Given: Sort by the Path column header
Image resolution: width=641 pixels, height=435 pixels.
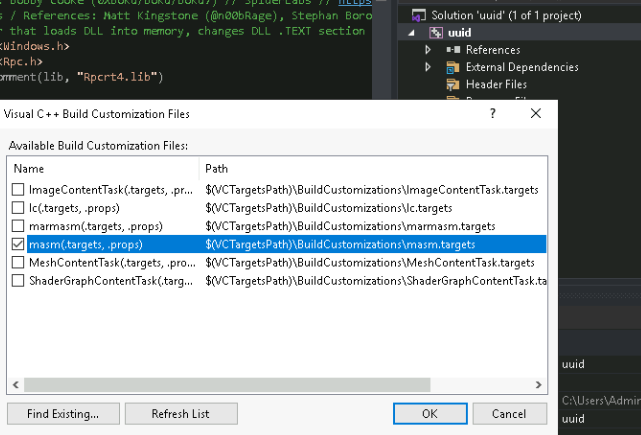Looking at the screenshot, I should tap(373, 168).
